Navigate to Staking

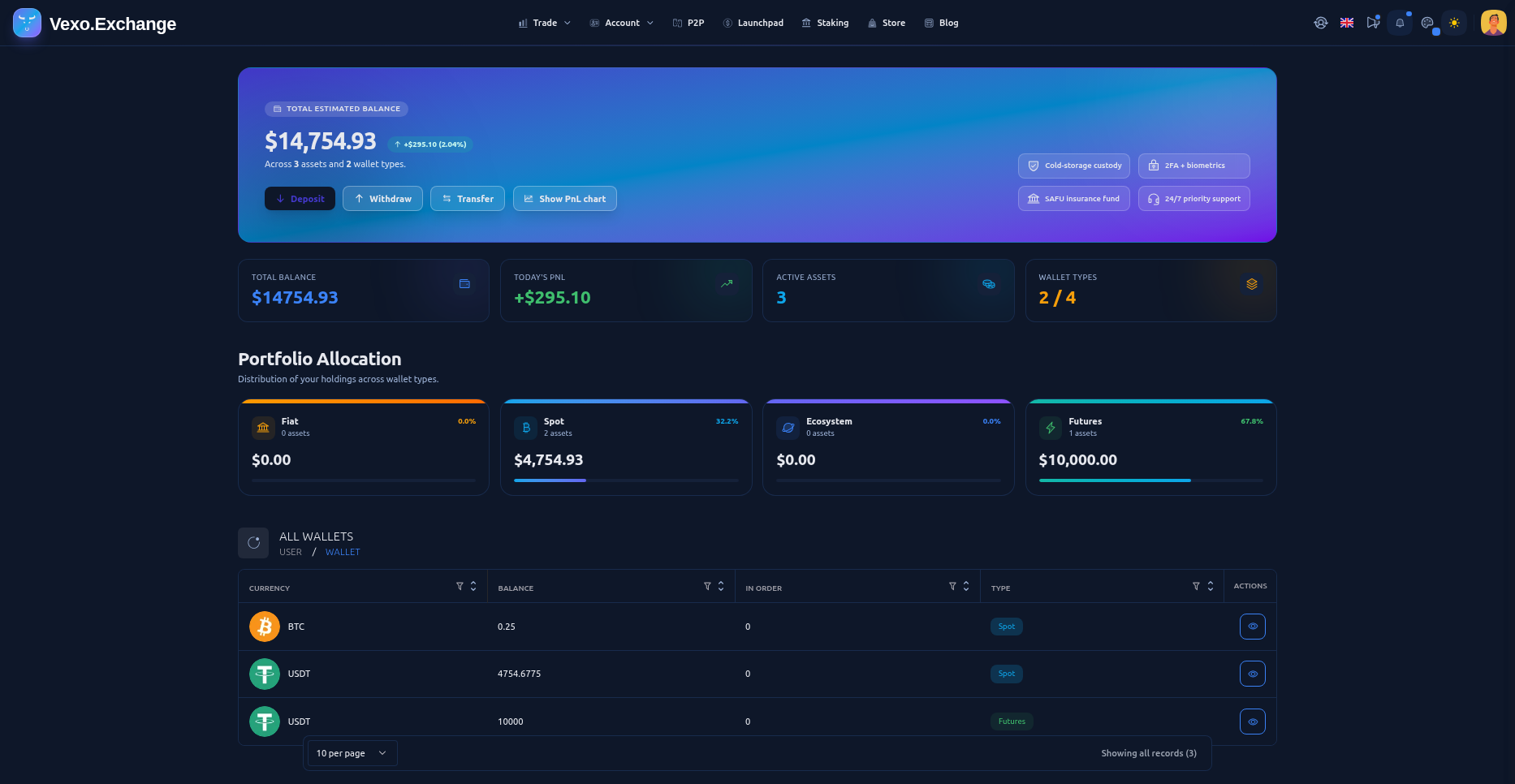[825, 23]
